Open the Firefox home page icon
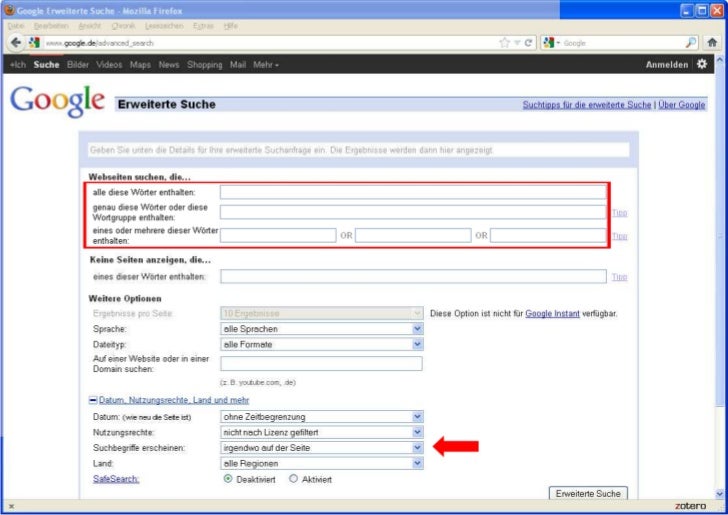The height and width of the screenshot is (515, 728). coord(712,43)
